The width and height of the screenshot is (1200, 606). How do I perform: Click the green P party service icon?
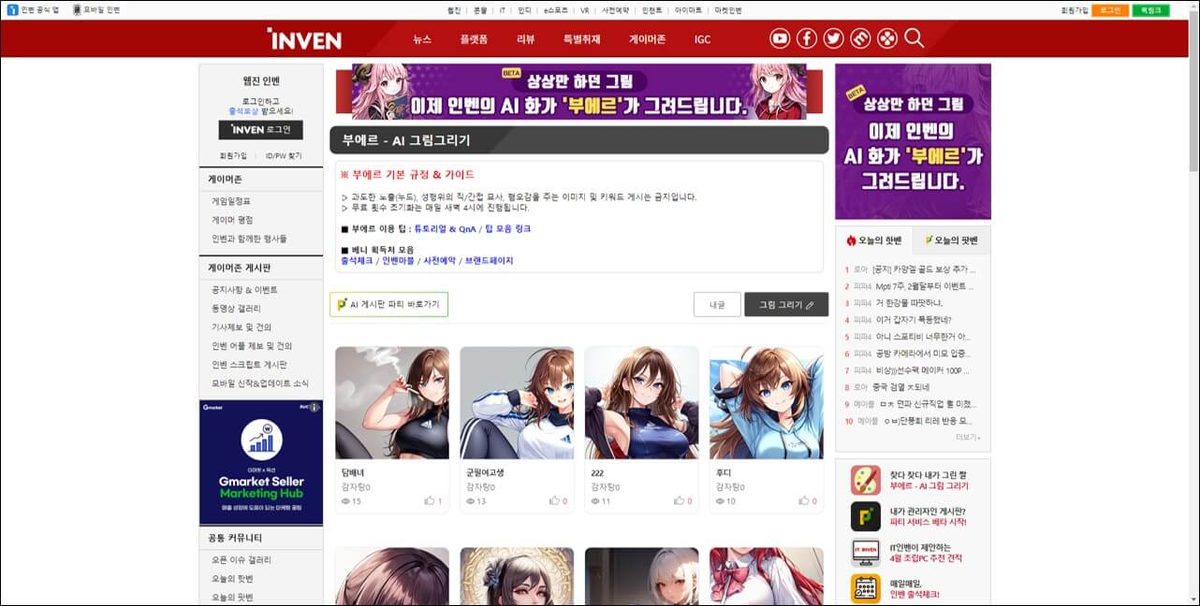pyautogui.click(x=865, y=516)
